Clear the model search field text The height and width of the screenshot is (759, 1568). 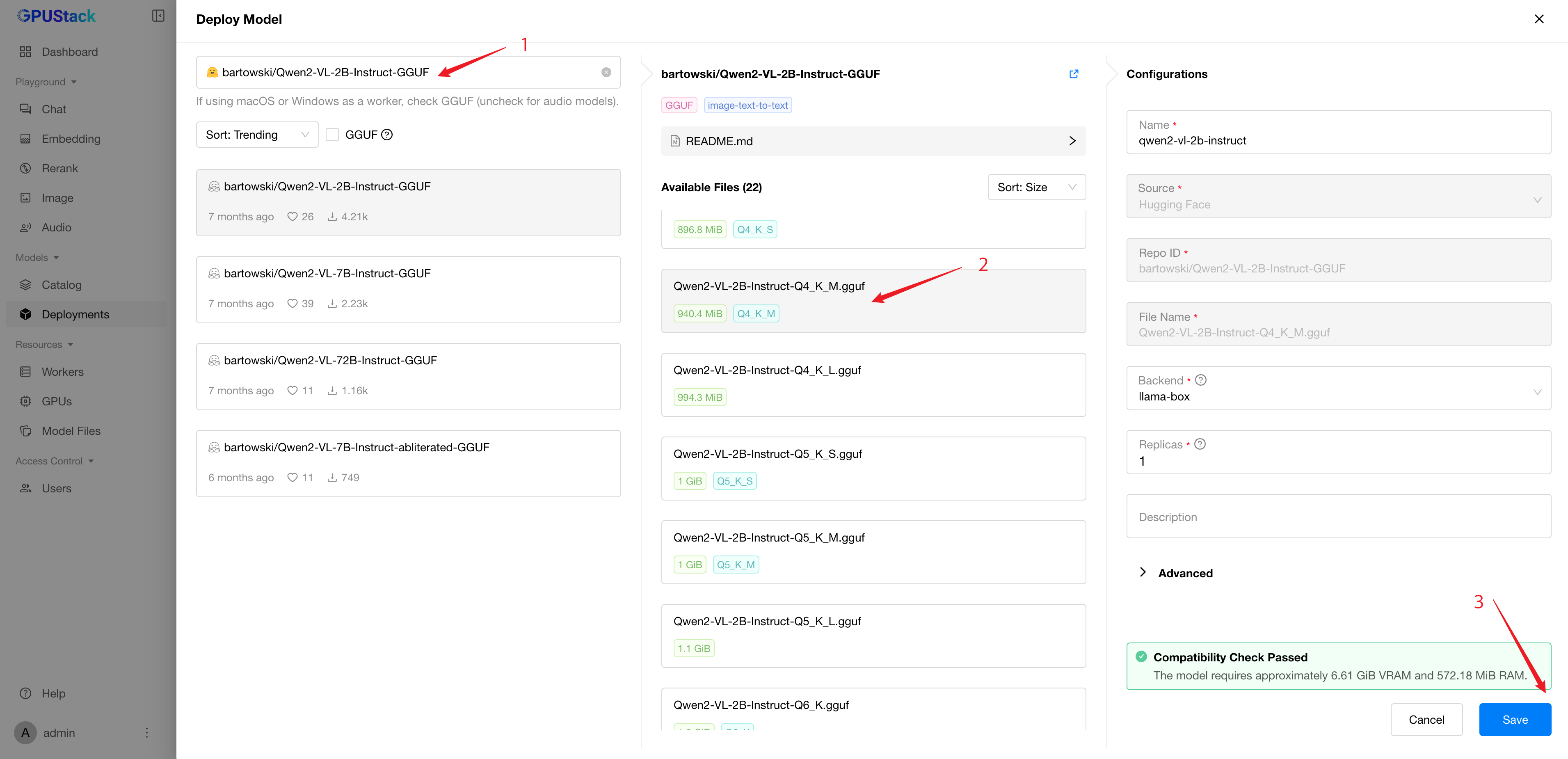(606, 73)
